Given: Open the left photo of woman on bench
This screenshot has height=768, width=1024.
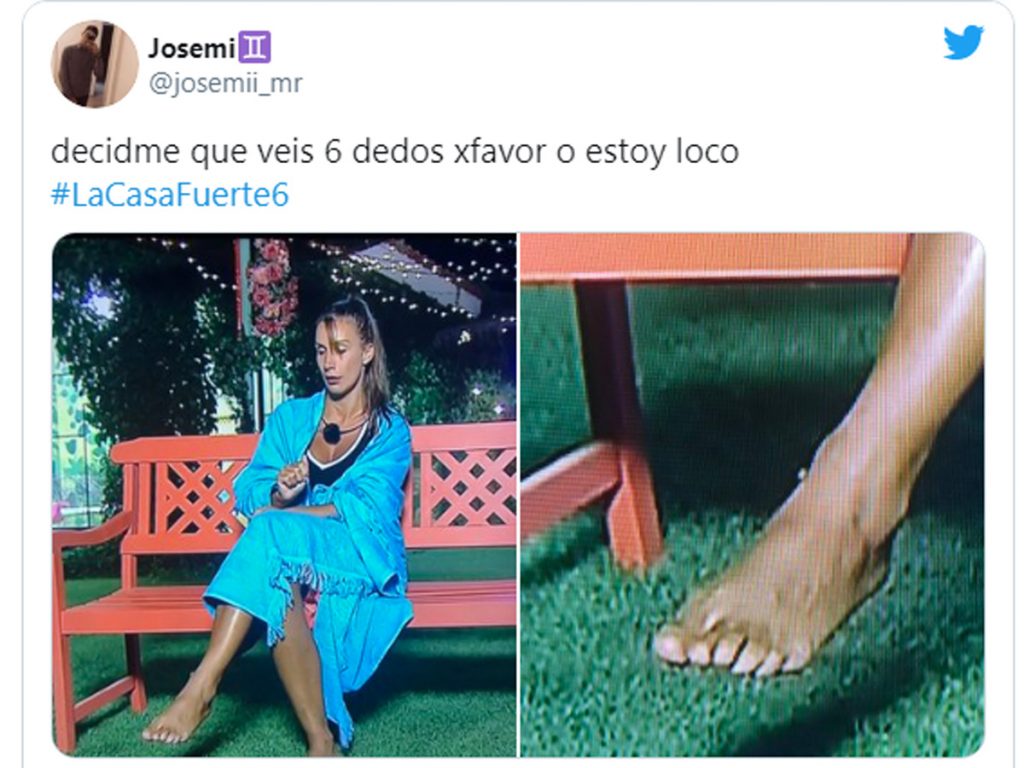Looking at the screenshot, I should [x=284, y=494].
